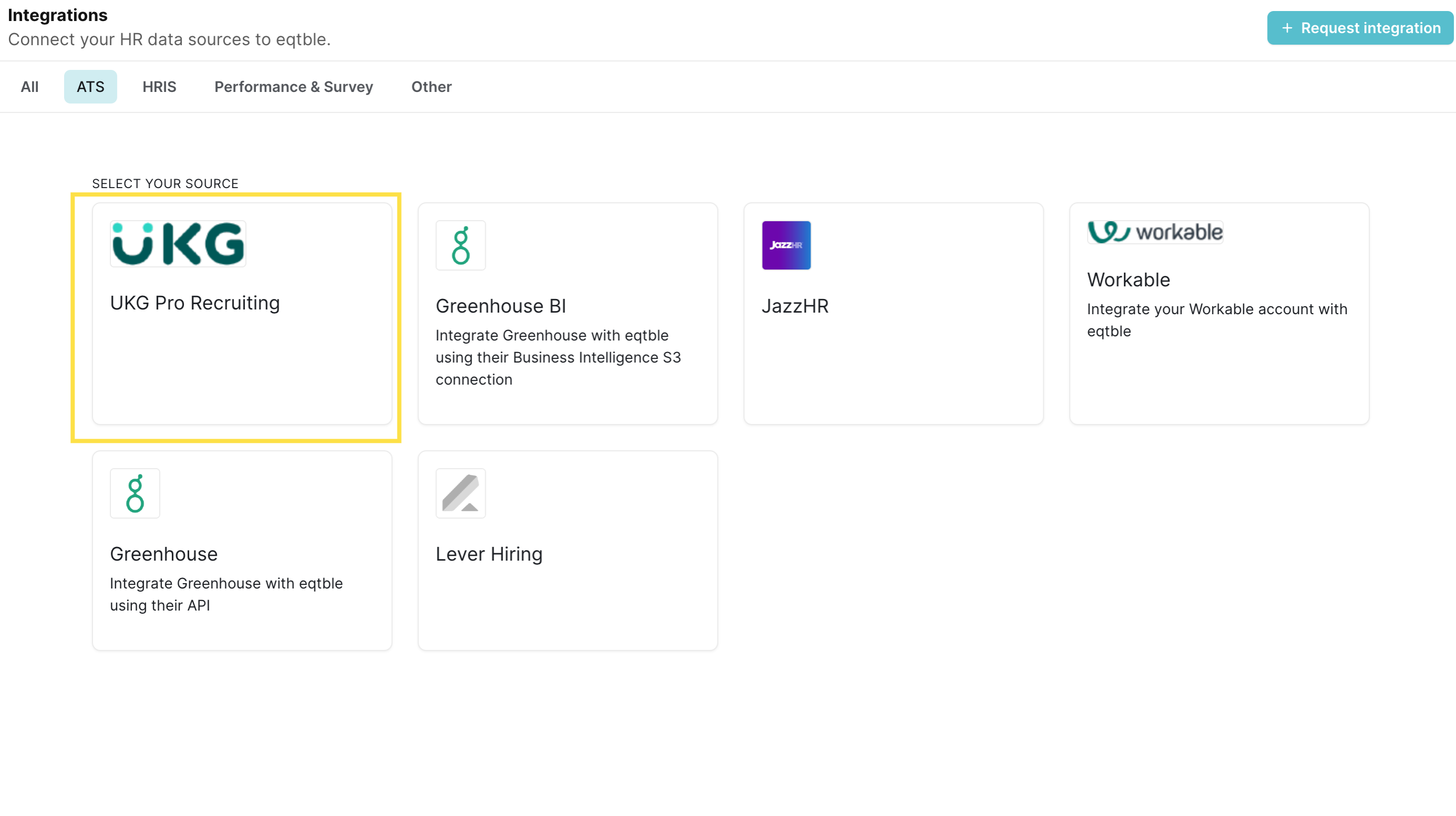1456x816 pixels.
Task: Open the Lever Hiring title
Action: [489, 554]
